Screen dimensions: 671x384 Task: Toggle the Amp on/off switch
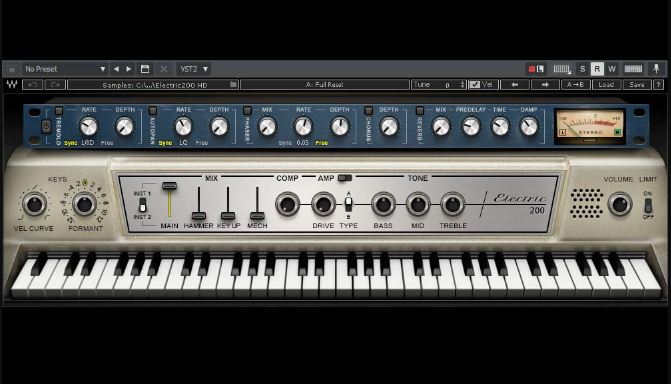coord(345,178)
